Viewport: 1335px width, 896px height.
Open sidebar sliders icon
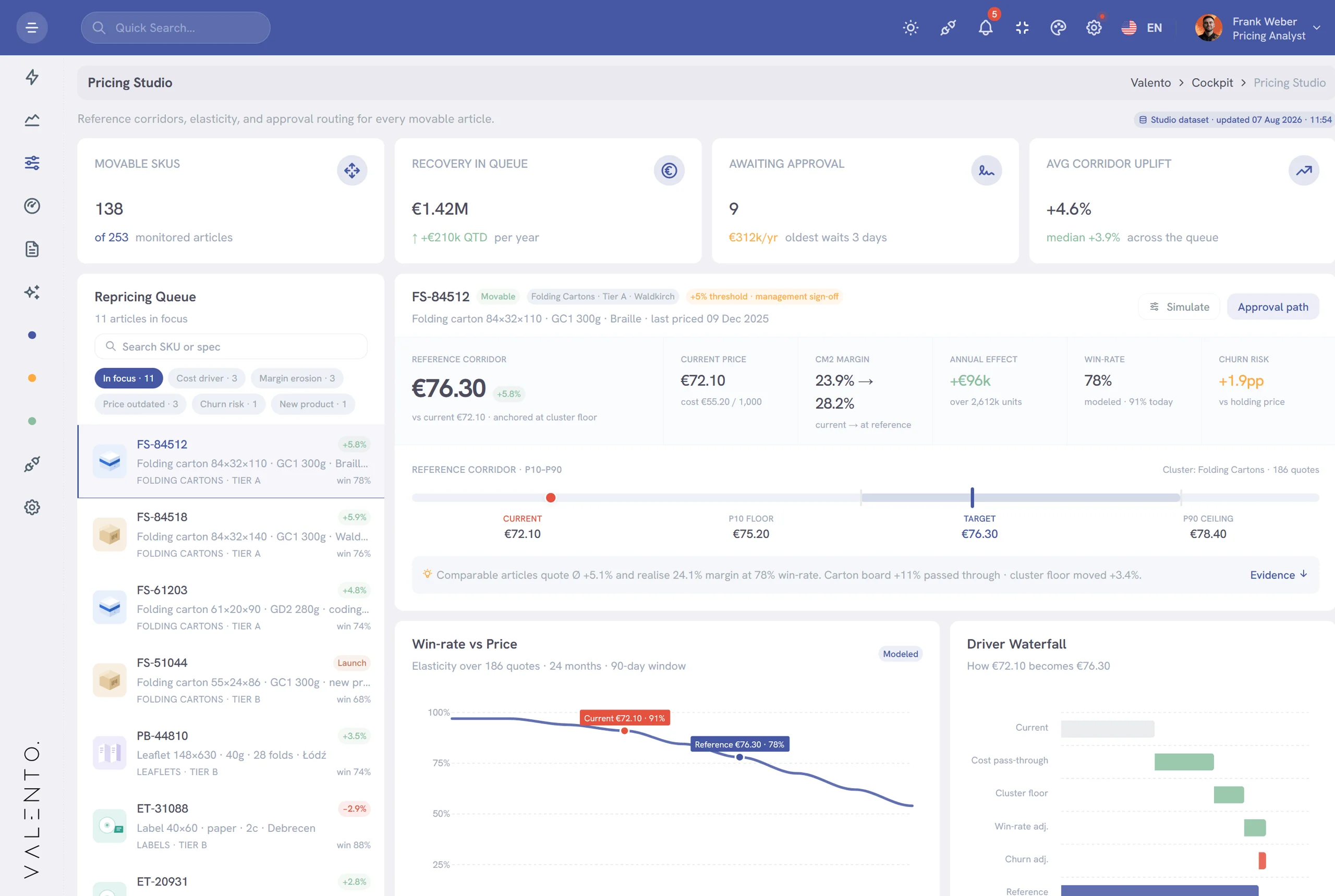[x=32, y=163]
